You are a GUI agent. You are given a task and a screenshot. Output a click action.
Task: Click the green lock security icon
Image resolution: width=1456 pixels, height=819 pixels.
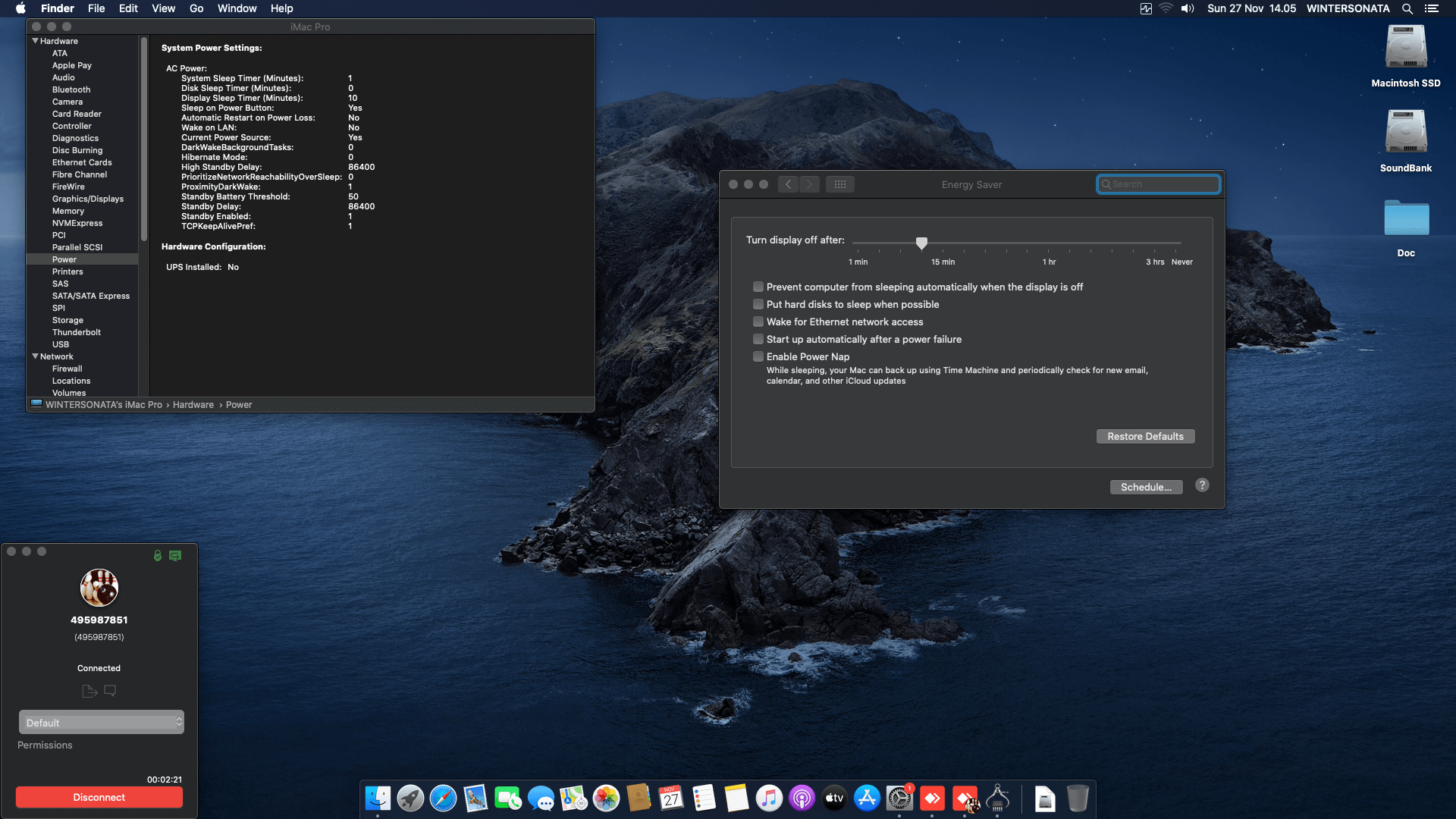pos(158,556)
